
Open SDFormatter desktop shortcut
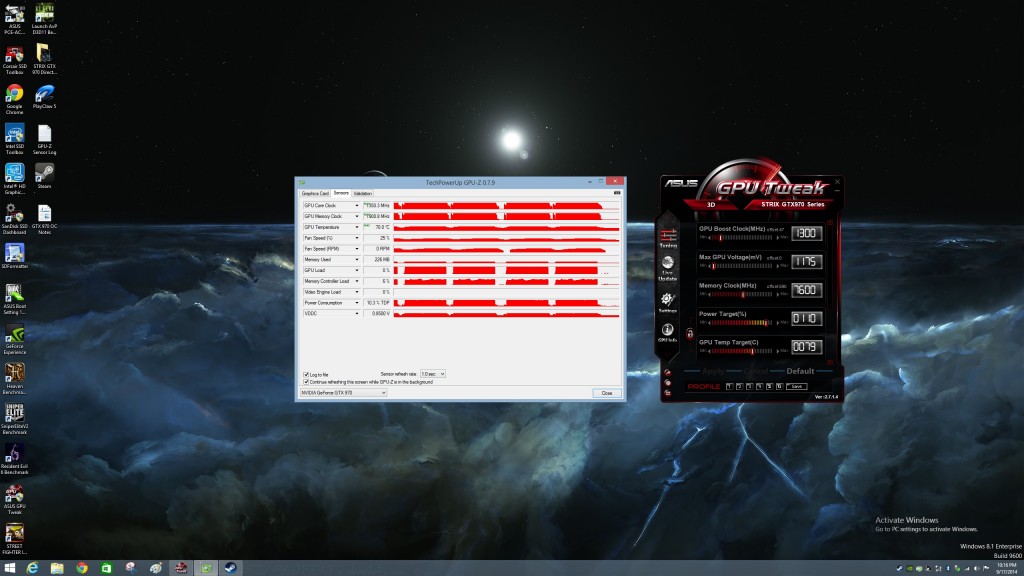[x=14, y=256]
